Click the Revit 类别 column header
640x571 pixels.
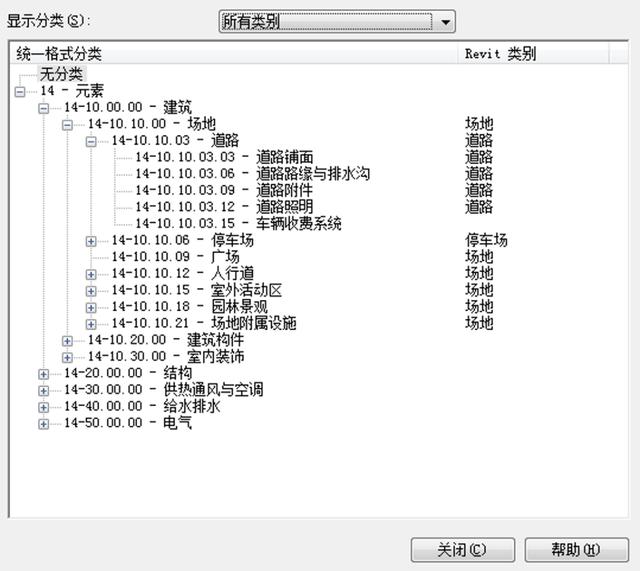pyautogui.click(x=533, y=53)
